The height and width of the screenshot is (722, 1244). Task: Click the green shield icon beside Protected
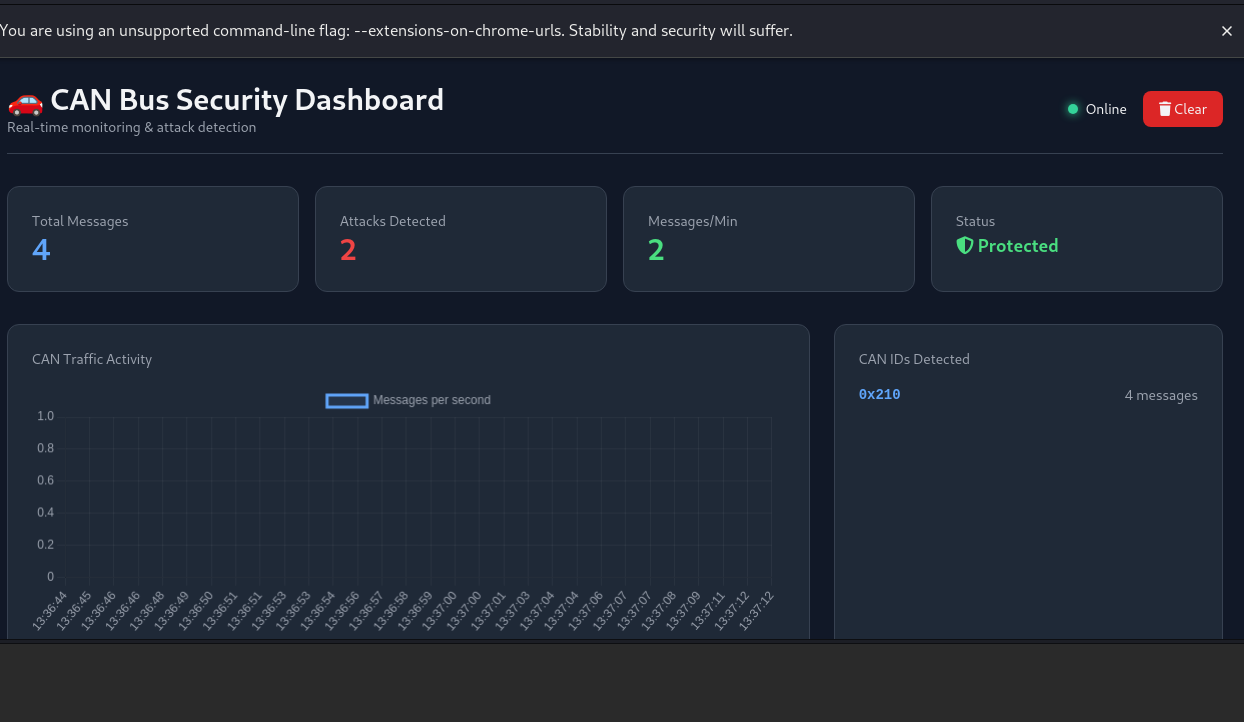965,245
